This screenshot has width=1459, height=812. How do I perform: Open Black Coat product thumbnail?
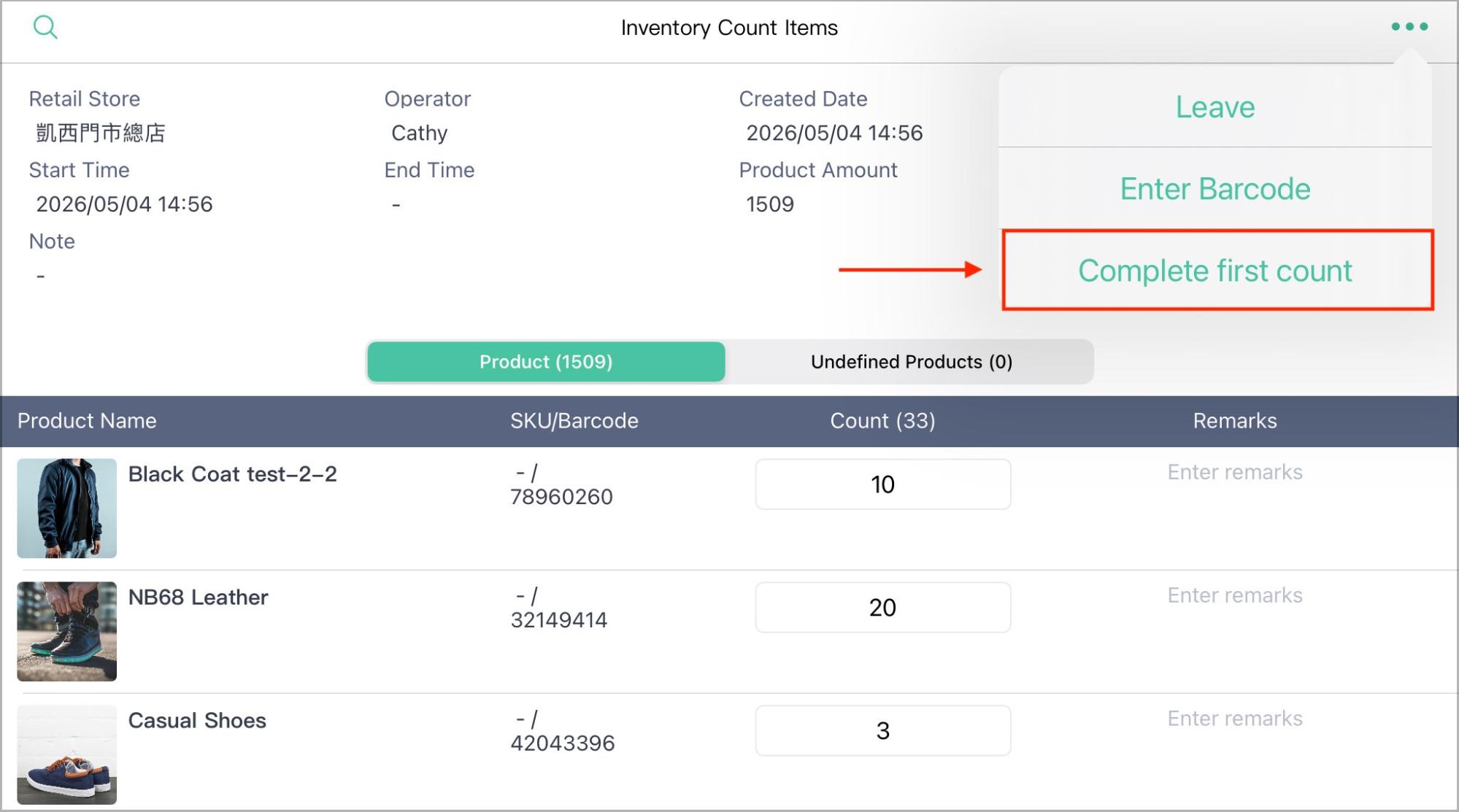pos(67,509)
